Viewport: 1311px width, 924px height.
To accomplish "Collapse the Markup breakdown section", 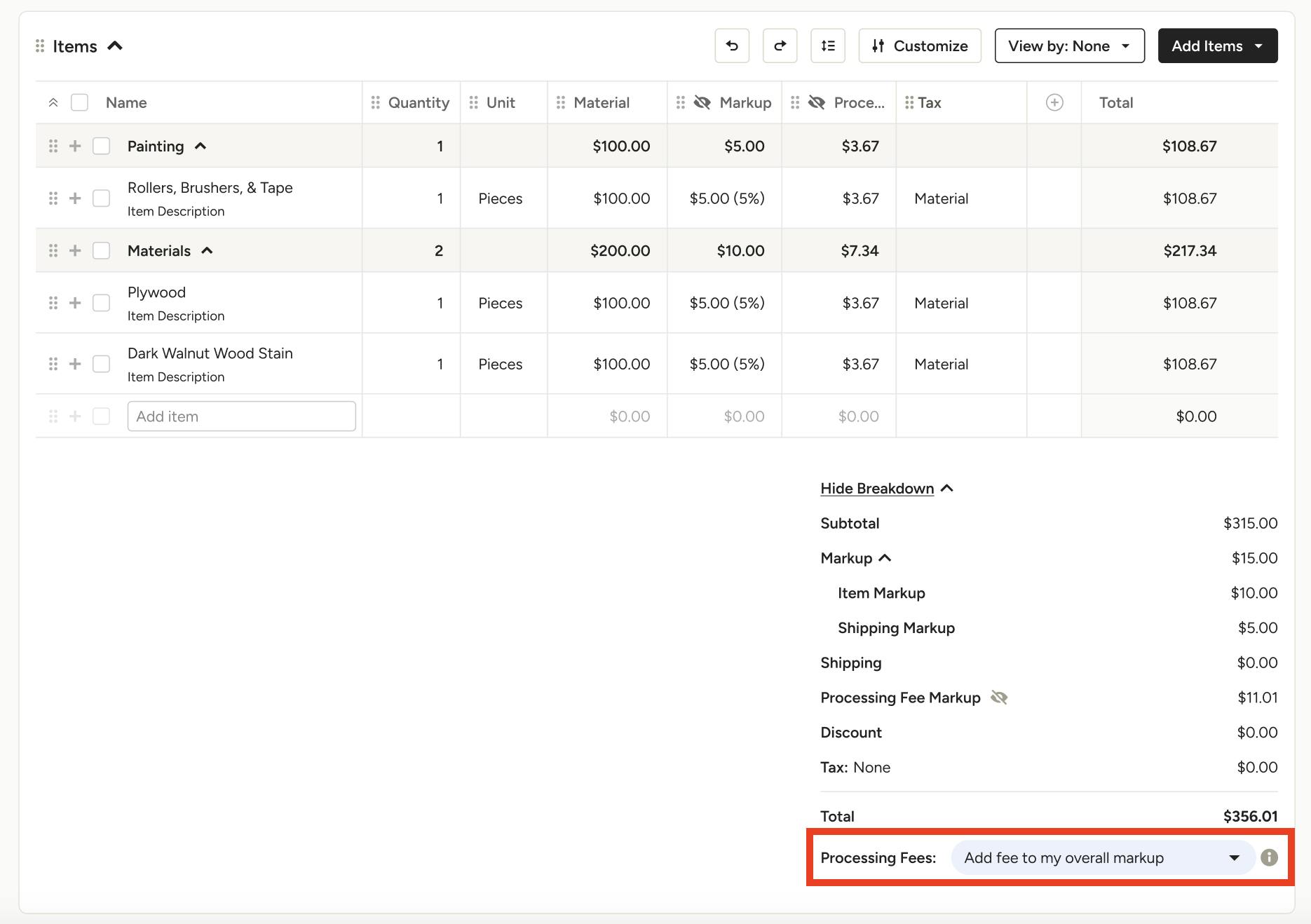I will tap(885, 558).
